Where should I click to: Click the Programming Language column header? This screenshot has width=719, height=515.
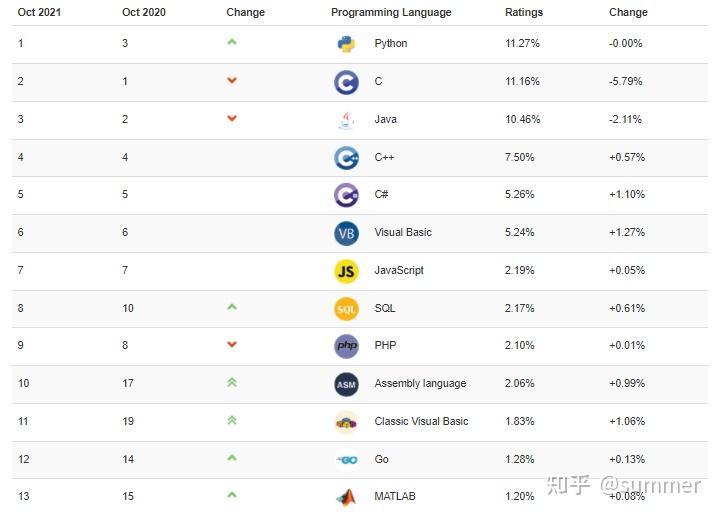click(391, 13)
